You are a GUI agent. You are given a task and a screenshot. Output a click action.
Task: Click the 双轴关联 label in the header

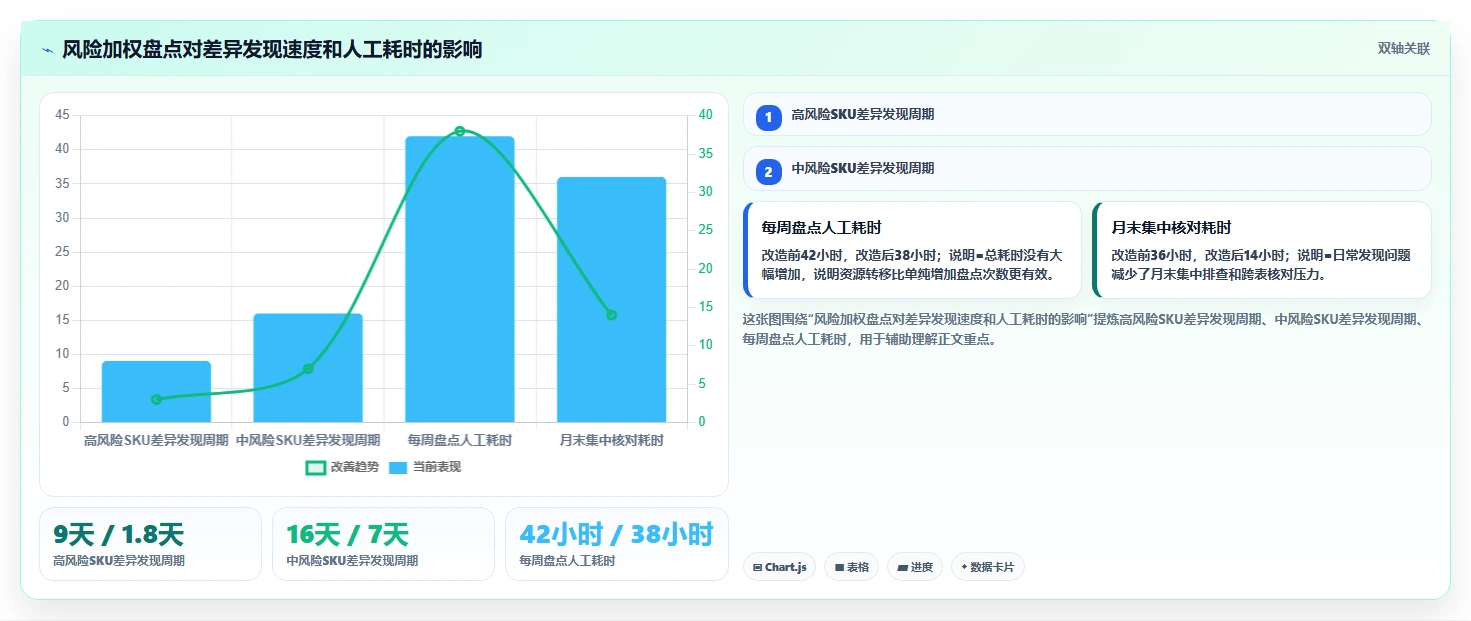coord(1403,49)
